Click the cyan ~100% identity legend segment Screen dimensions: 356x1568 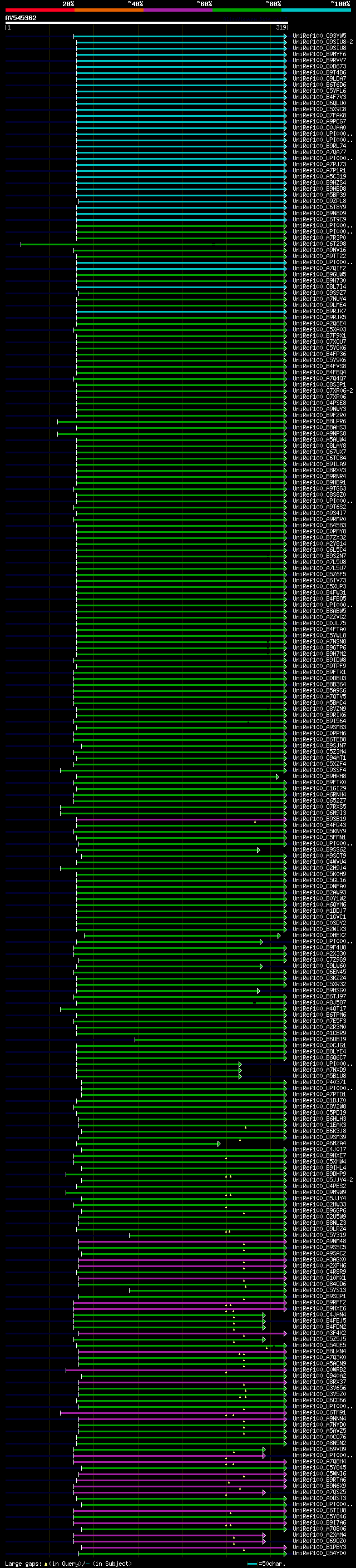[x=317, y=10]
